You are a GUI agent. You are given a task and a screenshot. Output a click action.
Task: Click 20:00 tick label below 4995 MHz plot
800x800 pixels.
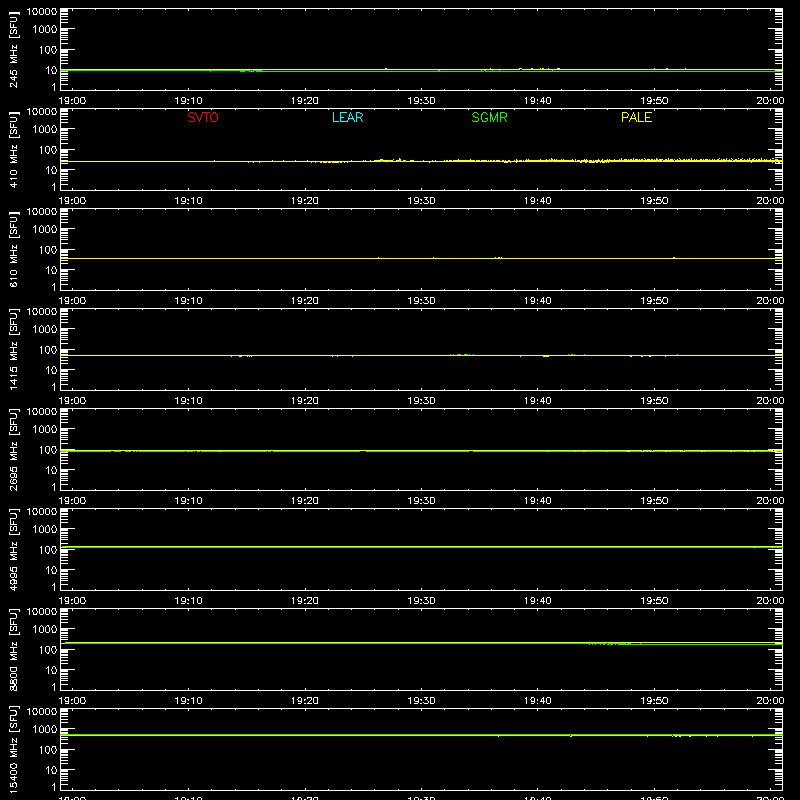point(770,601)
